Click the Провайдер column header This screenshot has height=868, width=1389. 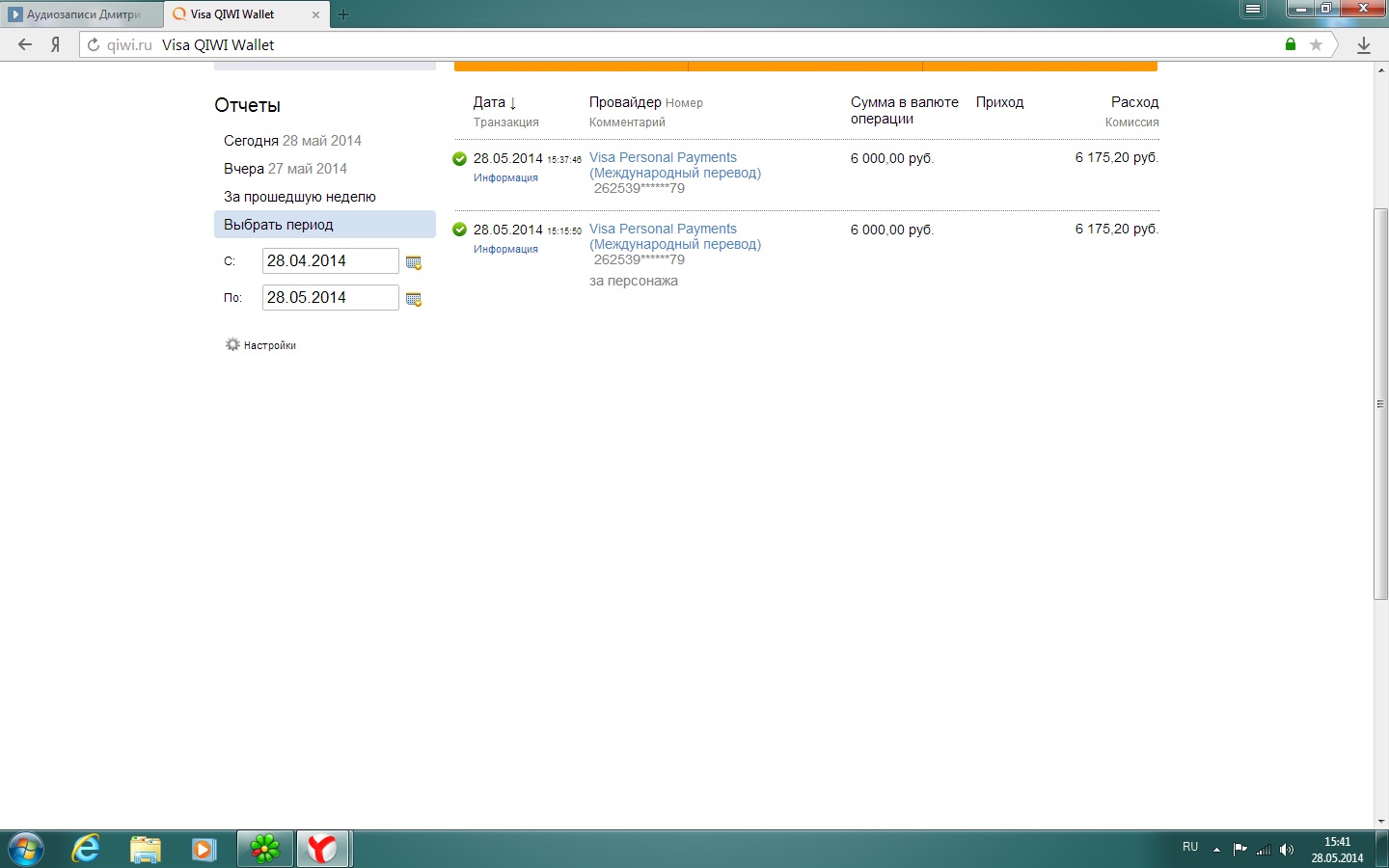tap(625, 102)
